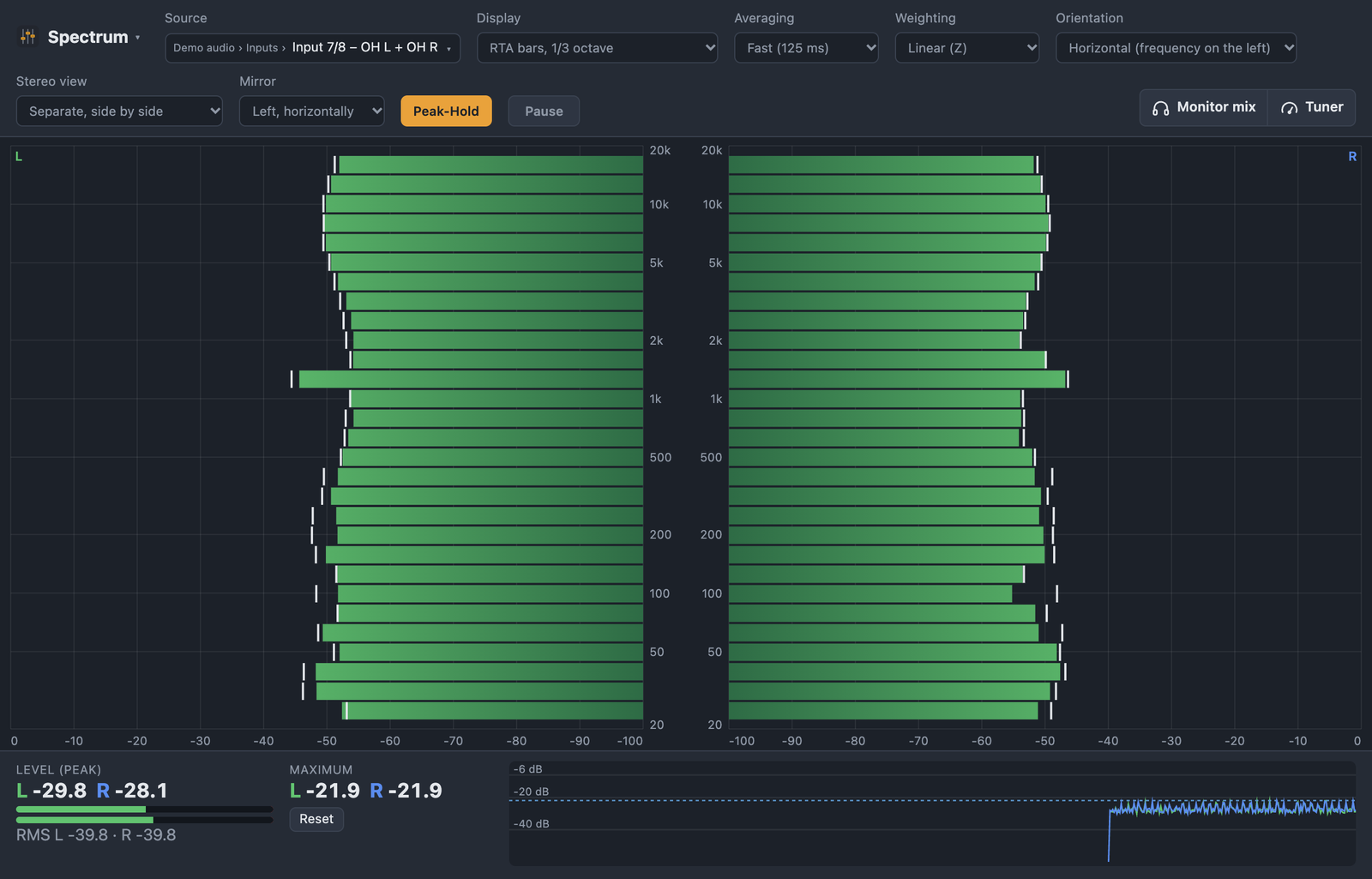Click the peak level L -29.8 value

click(x=51, y=791)
